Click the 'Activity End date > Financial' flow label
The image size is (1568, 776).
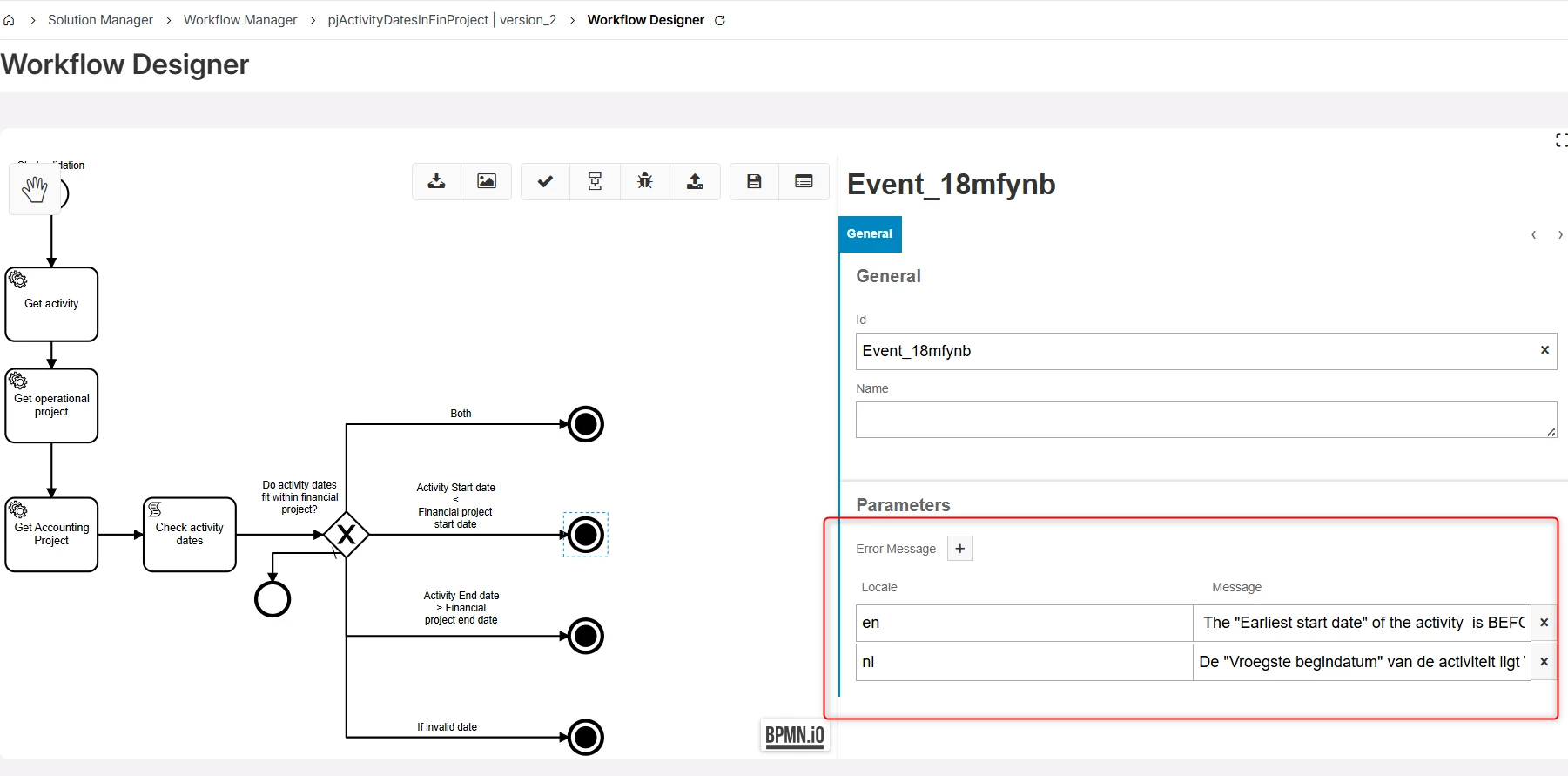[x=461, y=608]
